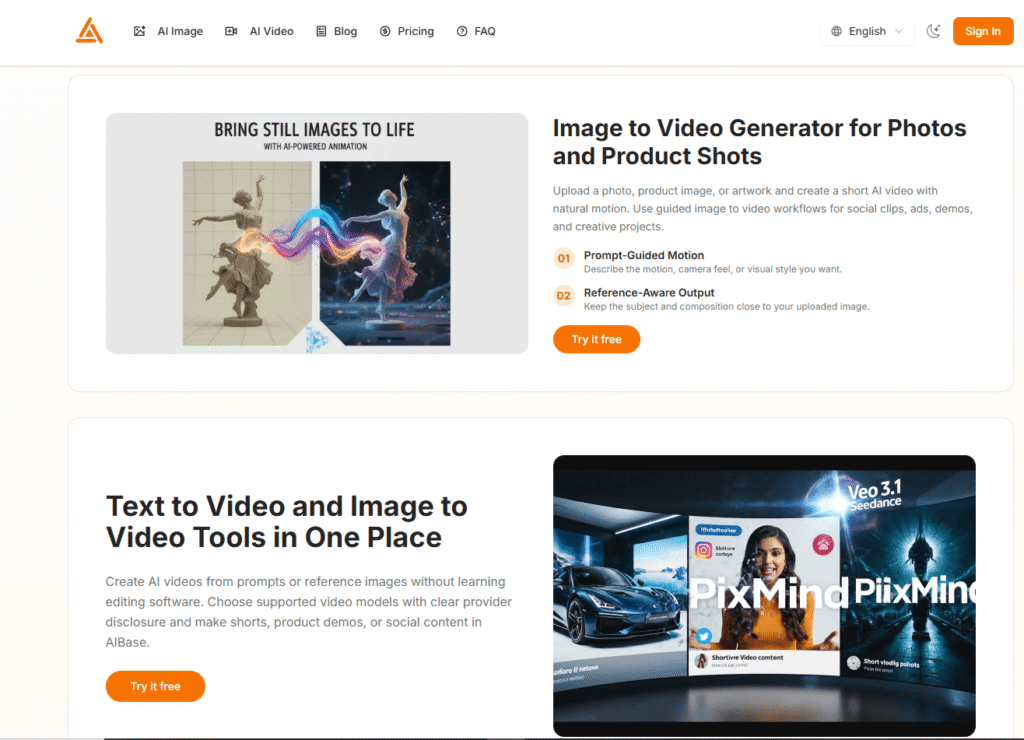Click the Prompt-Guided Motion label

644,255
